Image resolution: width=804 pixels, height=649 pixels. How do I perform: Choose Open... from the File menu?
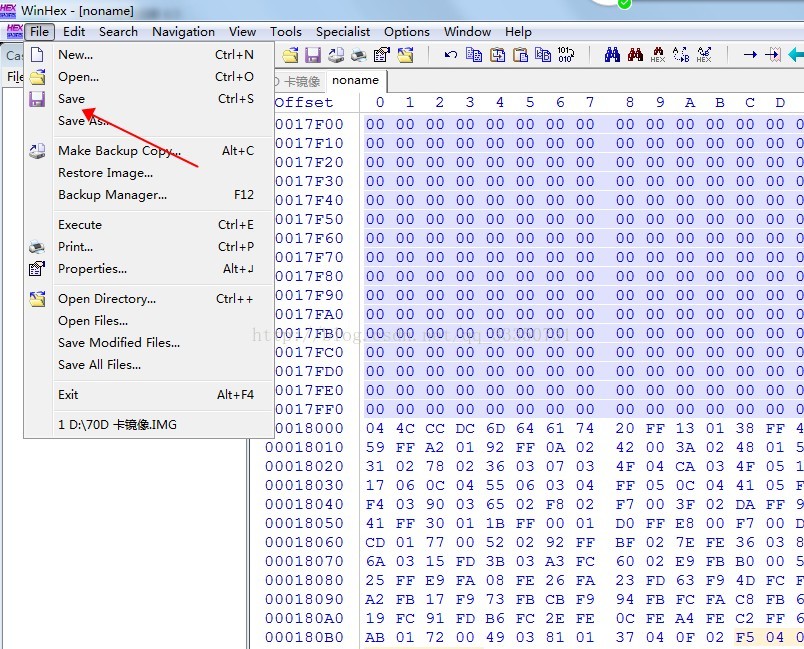[x=149, y=77]
